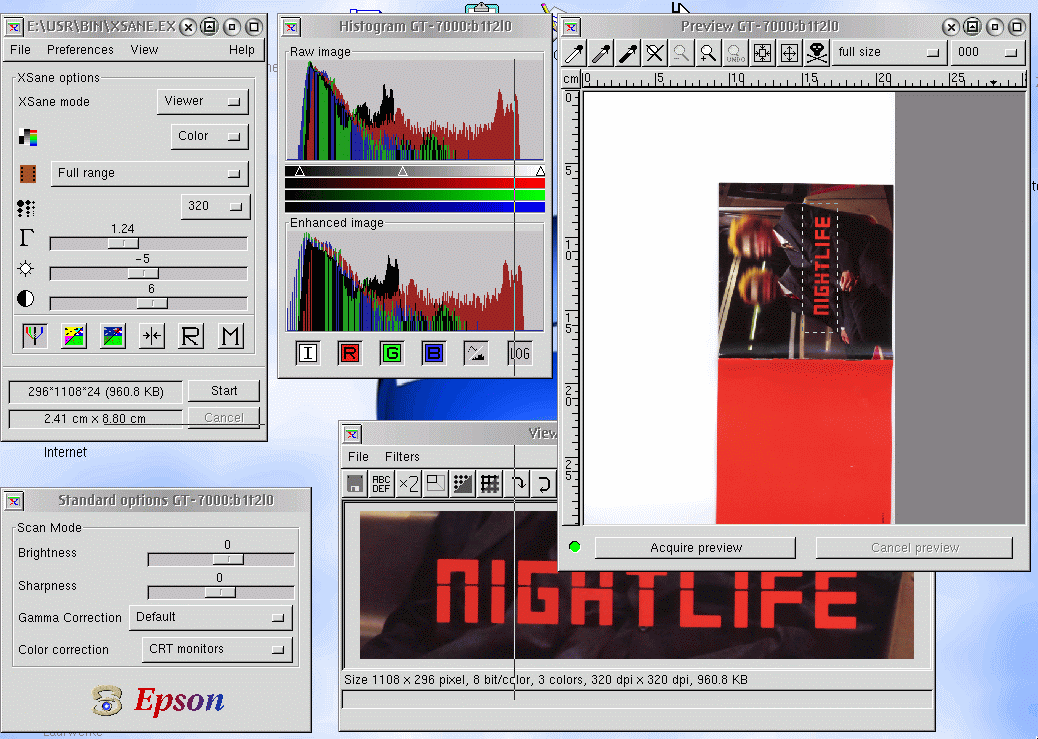Click the NIGHTLIFE image in Viewer window
Screen dimensions: 1038x739
pyautogui.click(x=637, y=585)
